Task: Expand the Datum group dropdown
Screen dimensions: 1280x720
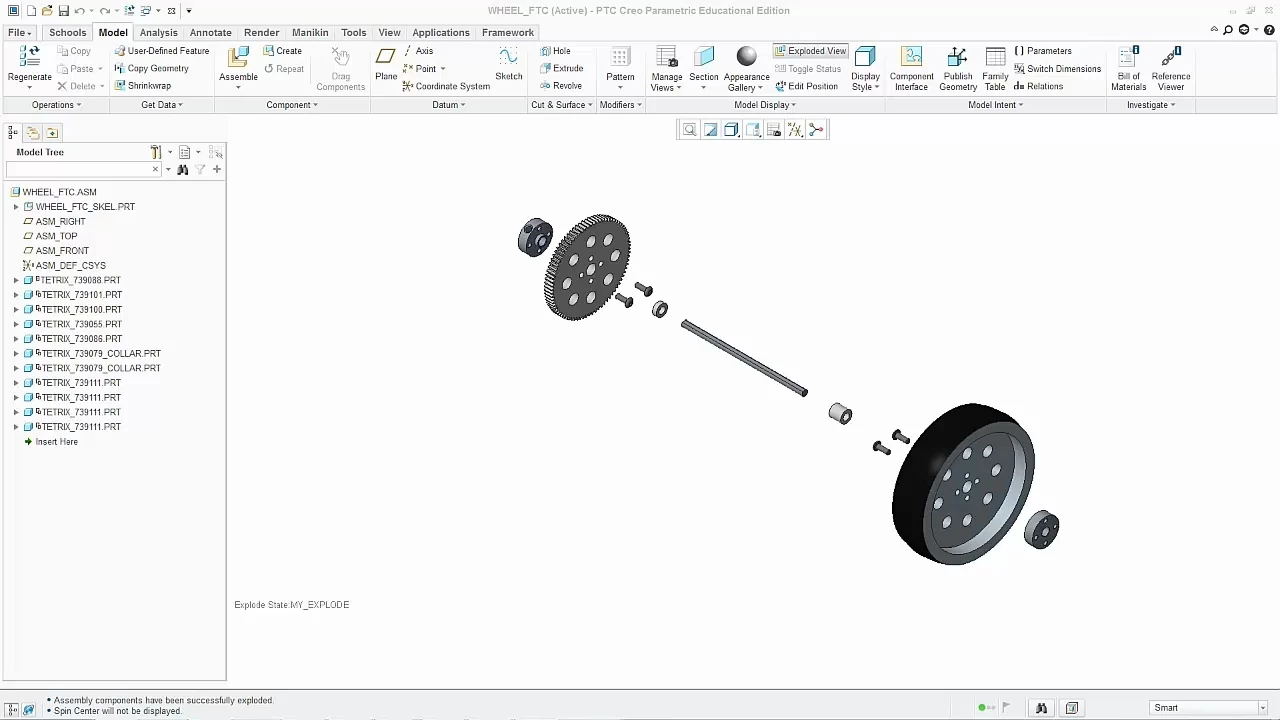Action: pyautogui.click(x=449, y=105)
